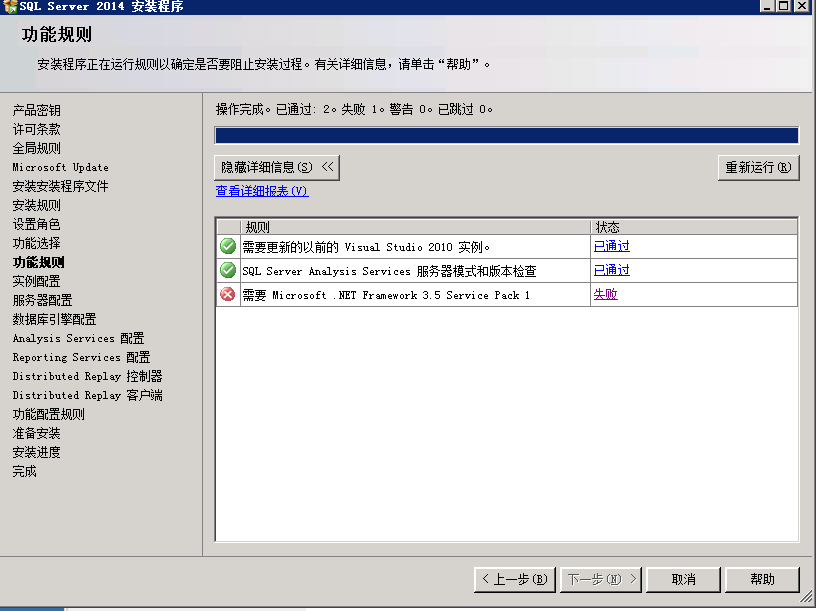Select Distributed Replay 控制器 step

coord(87,376)
